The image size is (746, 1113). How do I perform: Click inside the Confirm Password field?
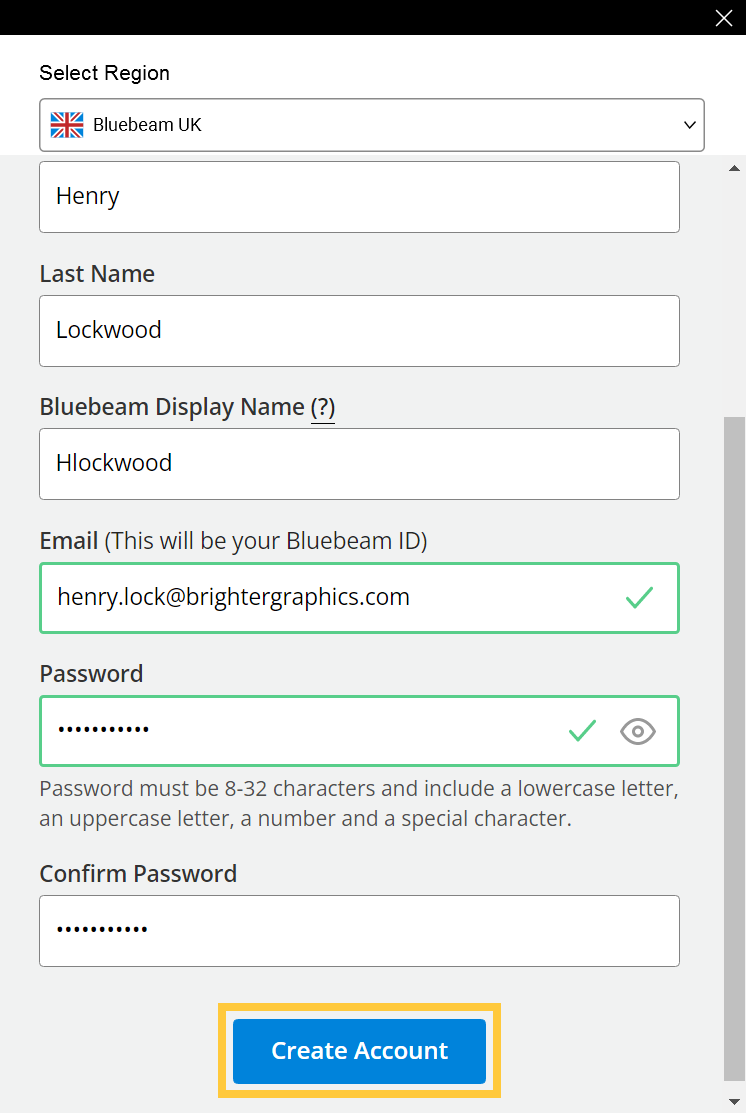tap(359, 930)
